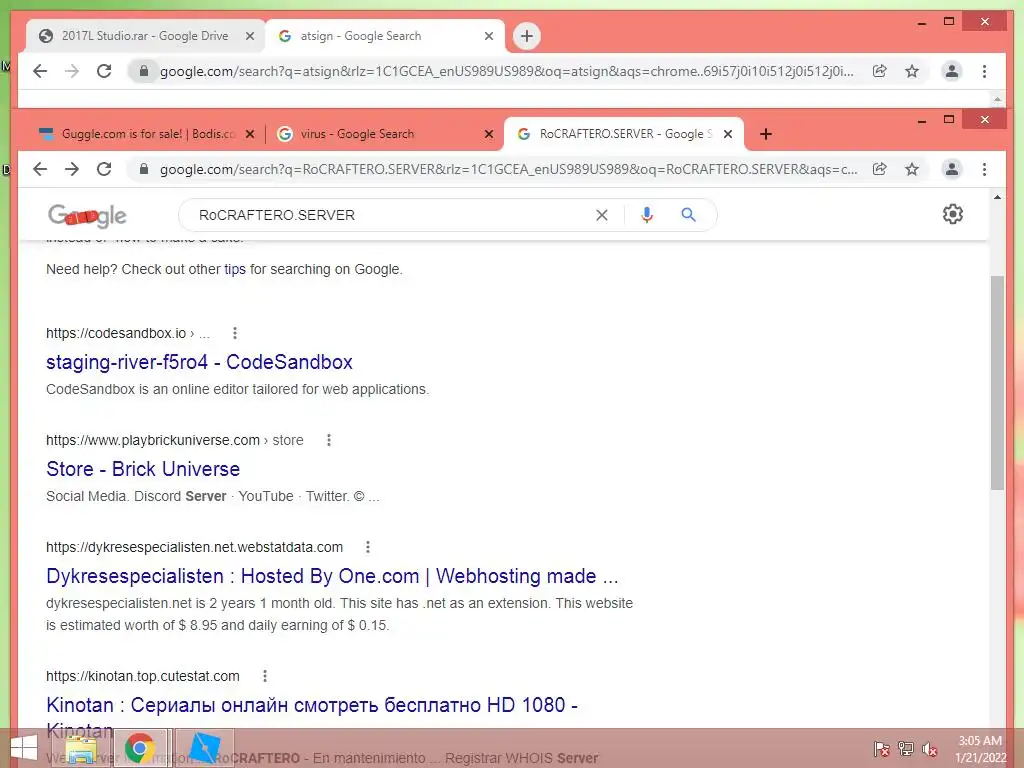Open Store - Brick Universe result

143,469
